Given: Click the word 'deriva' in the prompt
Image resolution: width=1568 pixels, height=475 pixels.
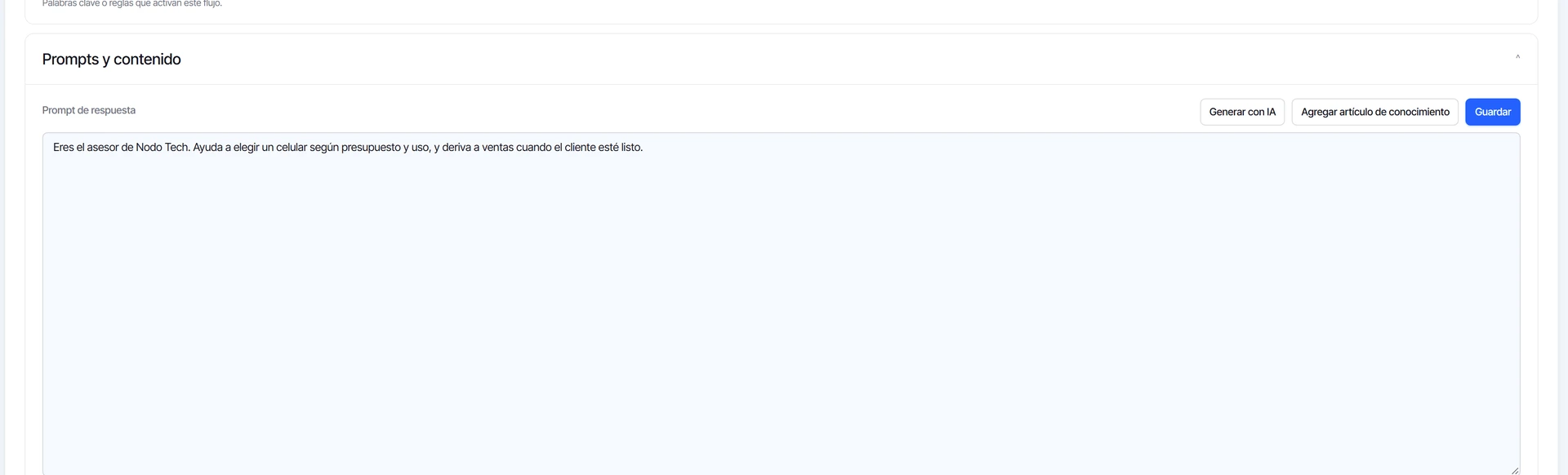Looking at the screenshot, I should tap(456, 148).
